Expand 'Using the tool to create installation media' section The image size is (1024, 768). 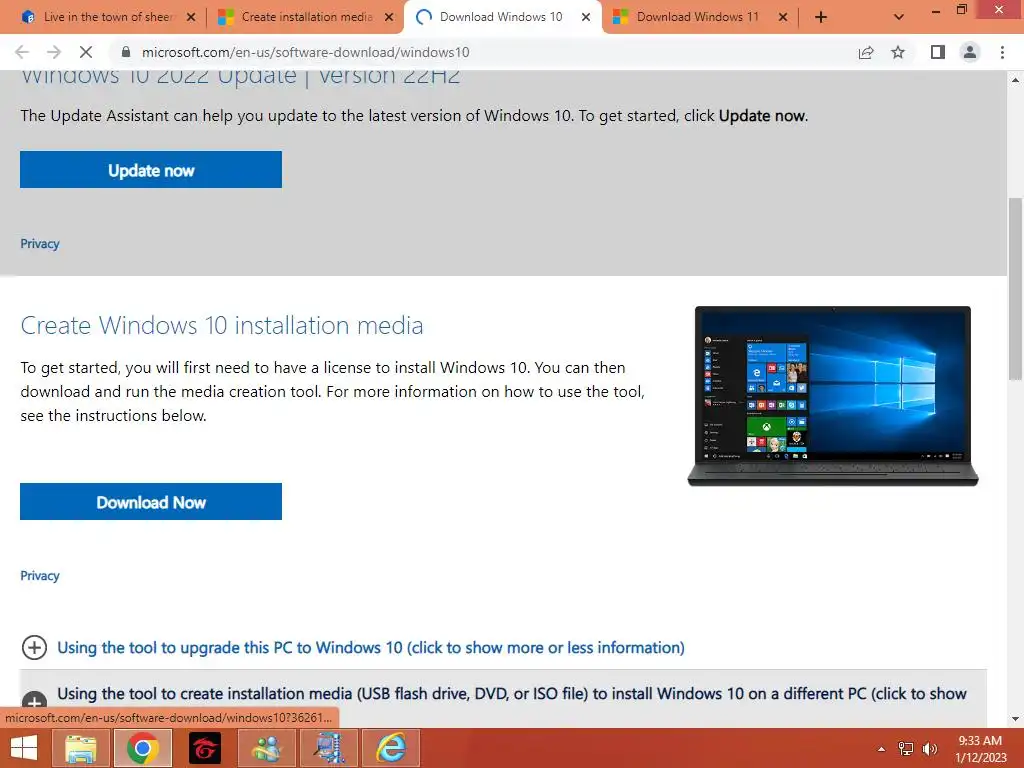click(511, 694)
